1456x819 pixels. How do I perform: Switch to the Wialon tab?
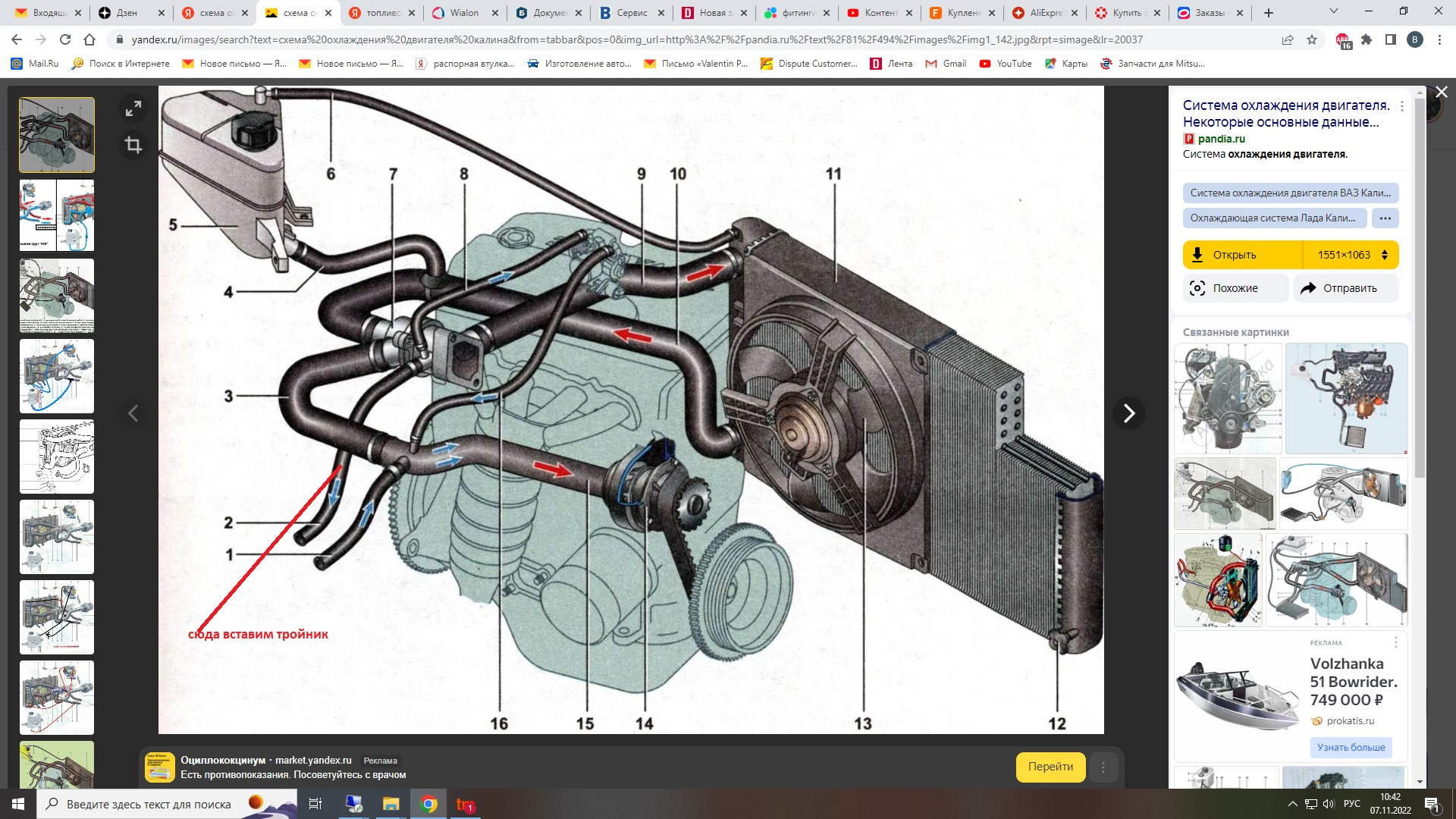click(x=463, y=13)
